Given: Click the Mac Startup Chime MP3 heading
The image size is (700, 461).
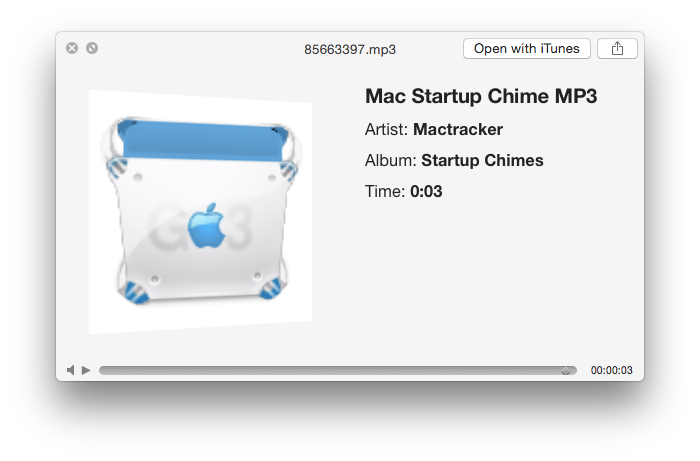Looking at the screenshot, I should tap(481, 96).
